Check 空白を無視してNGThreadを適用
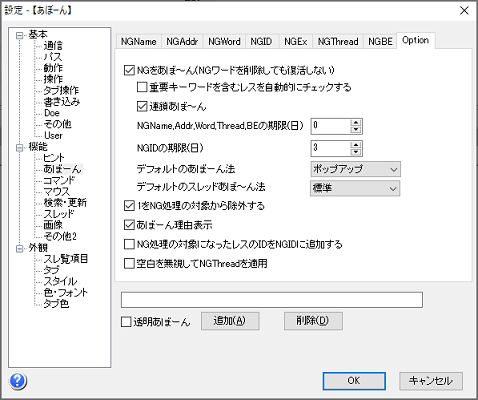This screenshot has width=478, height=400. click(x=129, y=264)
